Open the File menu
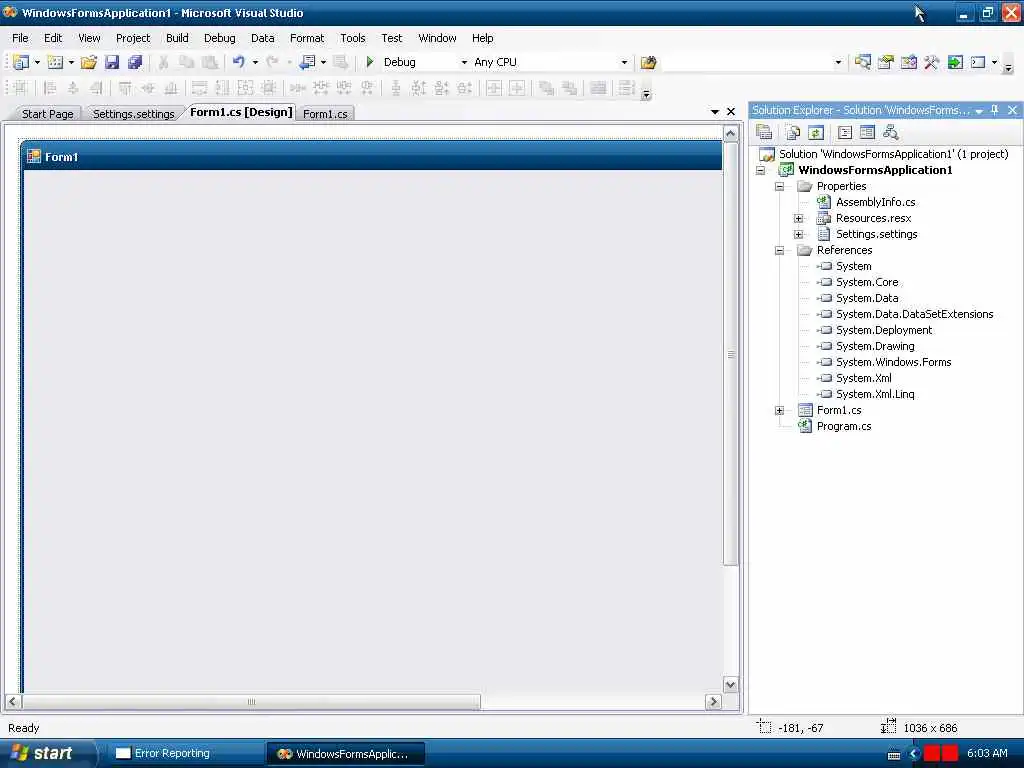Image resolution: width=1024 pixels, height=768 pixels. [x=20, y=38]
